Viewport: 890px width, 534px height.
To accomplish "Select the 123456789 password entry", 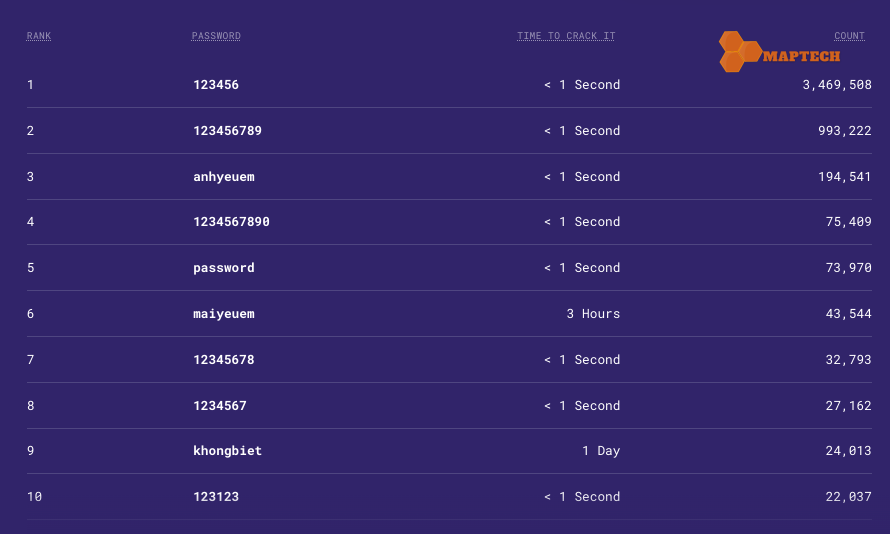I will point(227,131).
